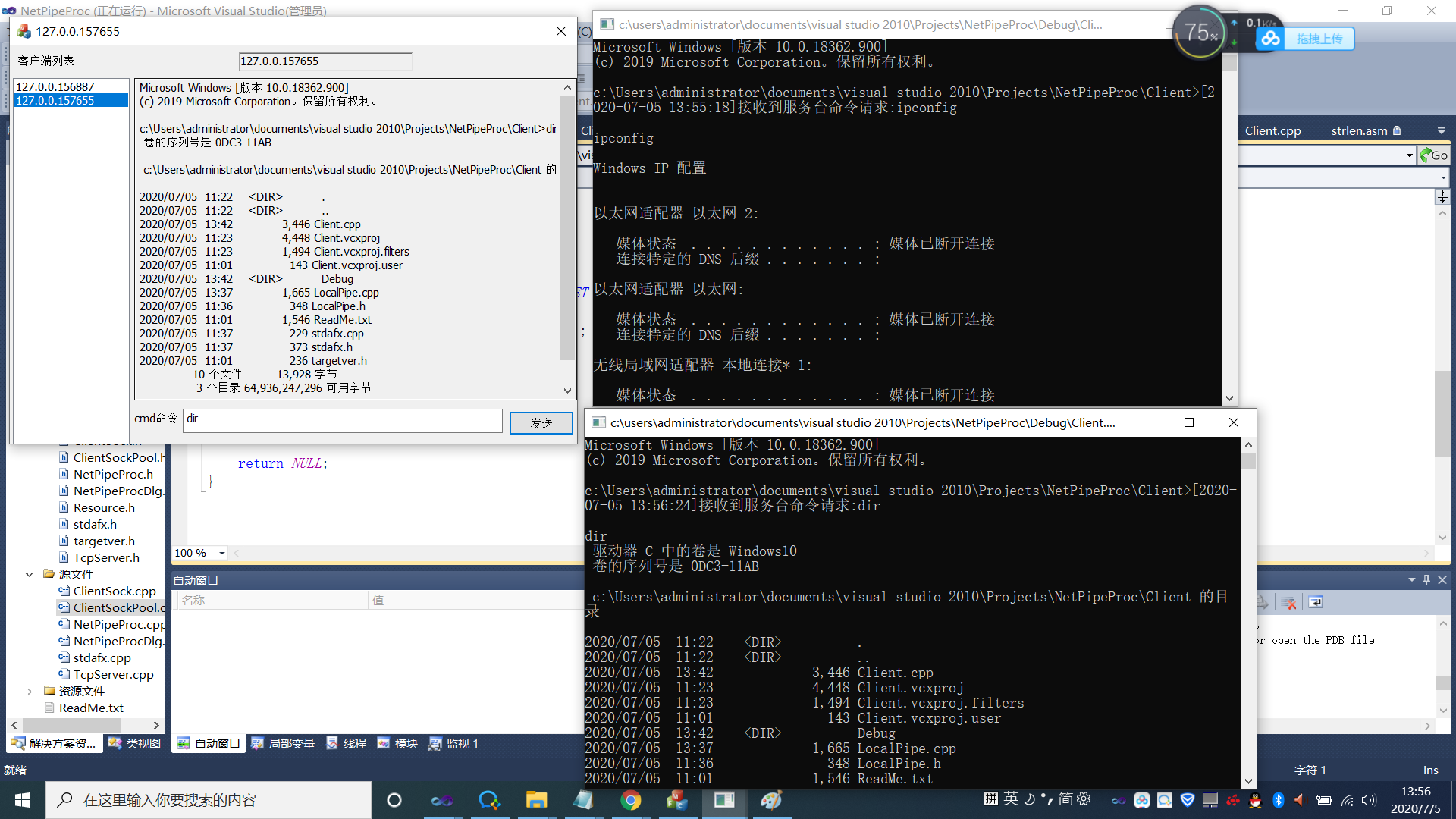Click the editor split-view handle icon
Screen dimensions: 1456x819
point(1442,196)
